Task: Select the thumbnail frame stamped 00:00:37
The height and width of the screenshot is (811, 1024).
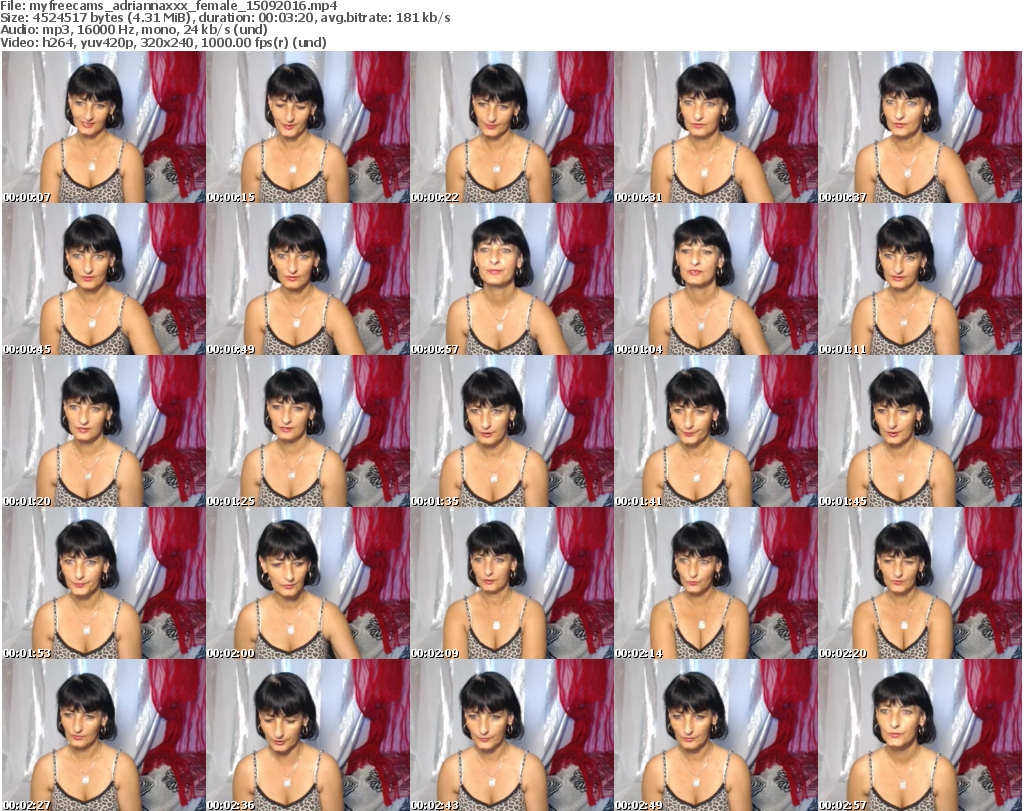Action: 920,127
